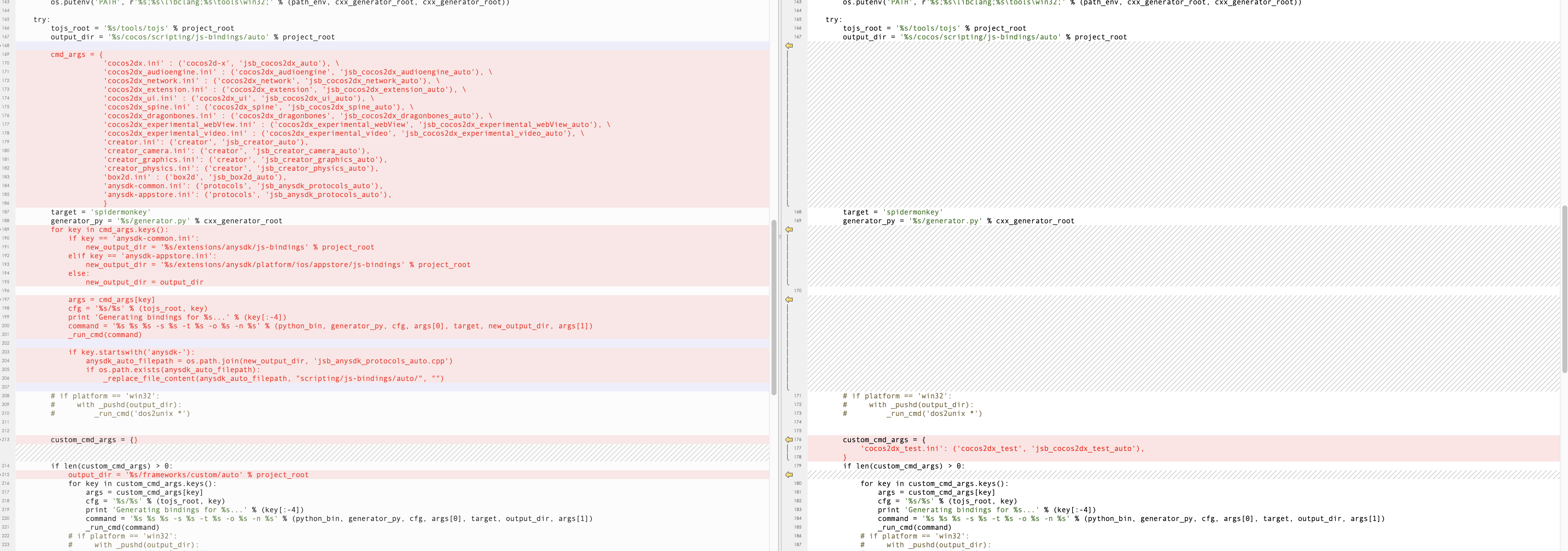Click merge arrow next to right line 176
Viewport: 1568px width, 551px height.
coord(789,440)
